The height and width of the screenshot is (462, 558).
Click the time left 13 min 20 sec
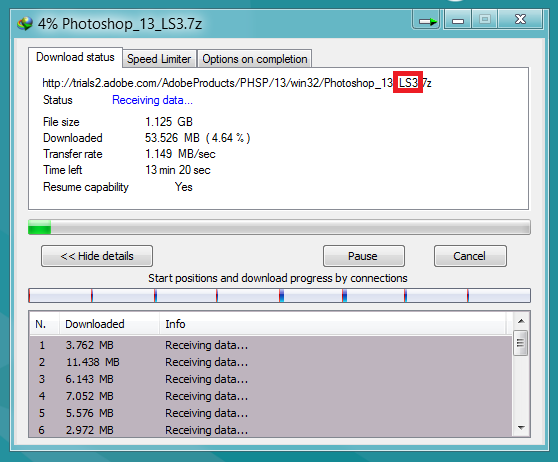point(178,170)
